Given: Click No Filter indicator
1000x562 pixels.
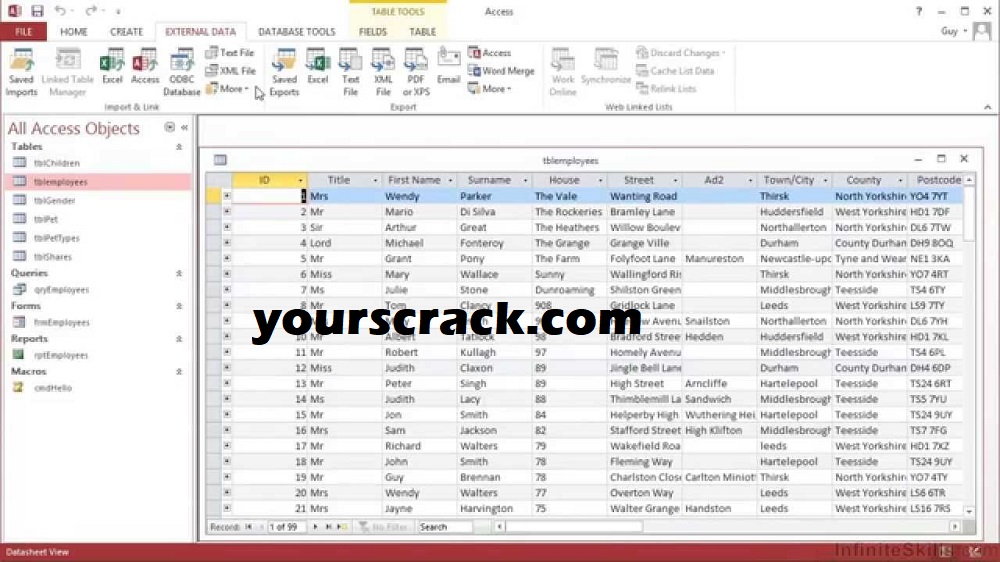Looking at the screenshot, I should point(383,527).
